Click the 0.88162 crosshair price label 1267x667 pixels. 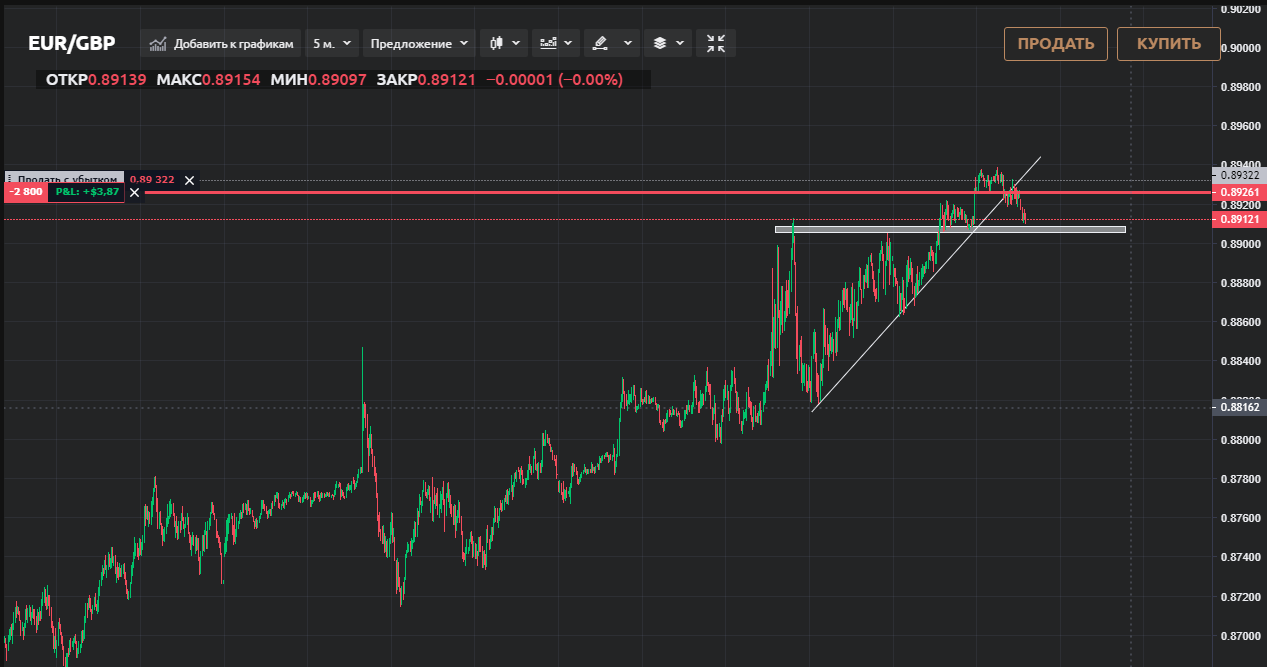coord(1239,407)
